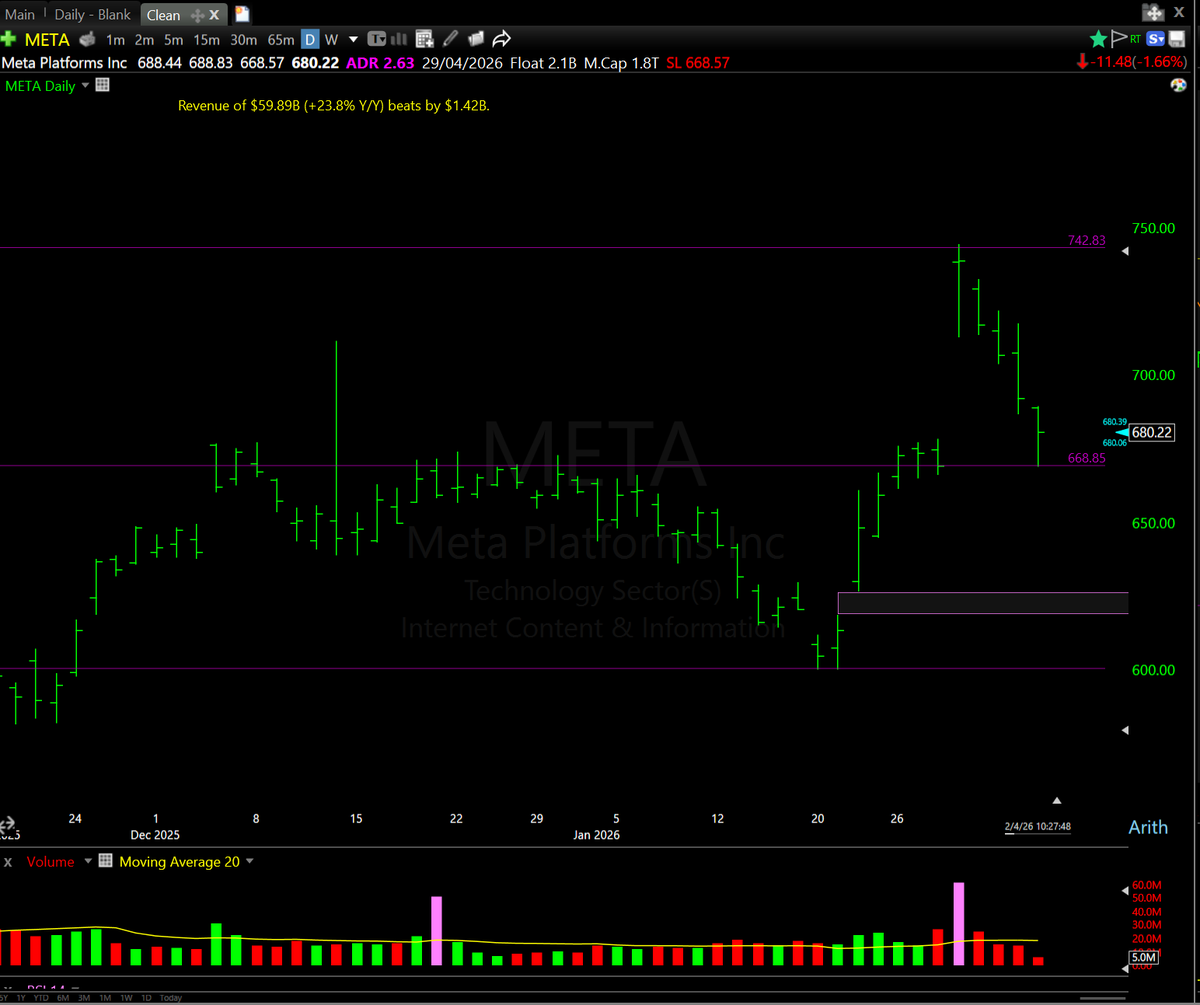Set chart range to 1M

pos(105,998)
